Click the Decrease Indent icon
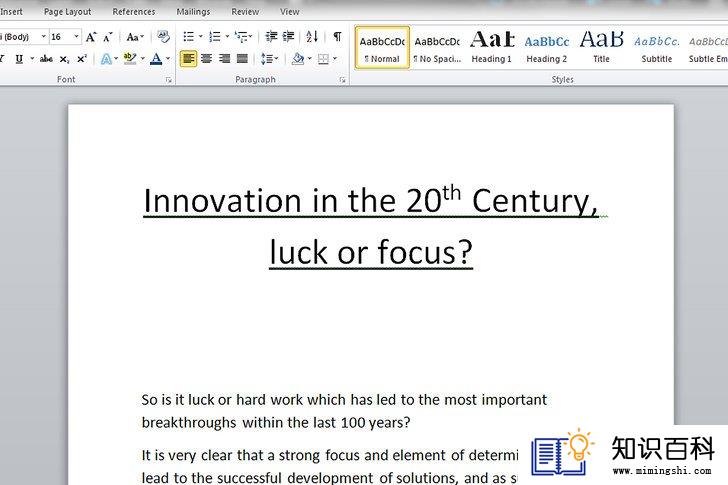 tap(271, 36)
